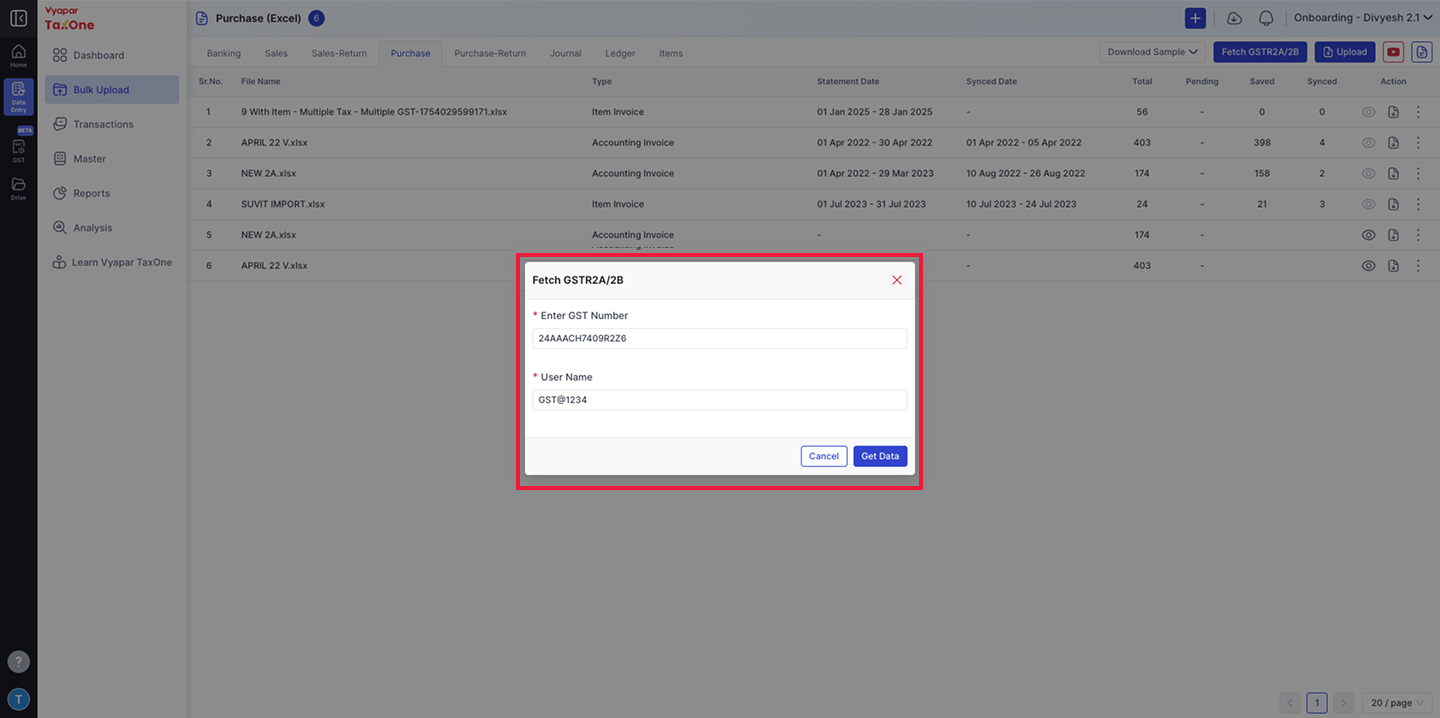Open Learn Vyapar TaxOne link
1440x718 pixels.
(112, 262)
